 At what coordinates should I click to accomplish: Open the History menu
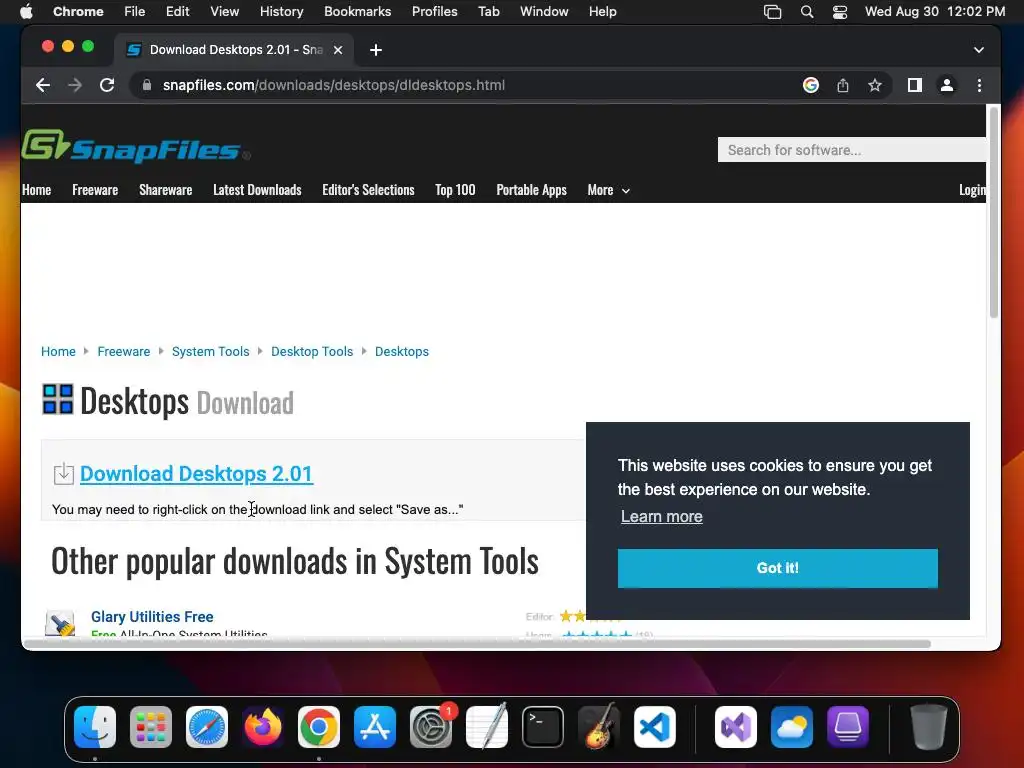(x=281, y=12)
